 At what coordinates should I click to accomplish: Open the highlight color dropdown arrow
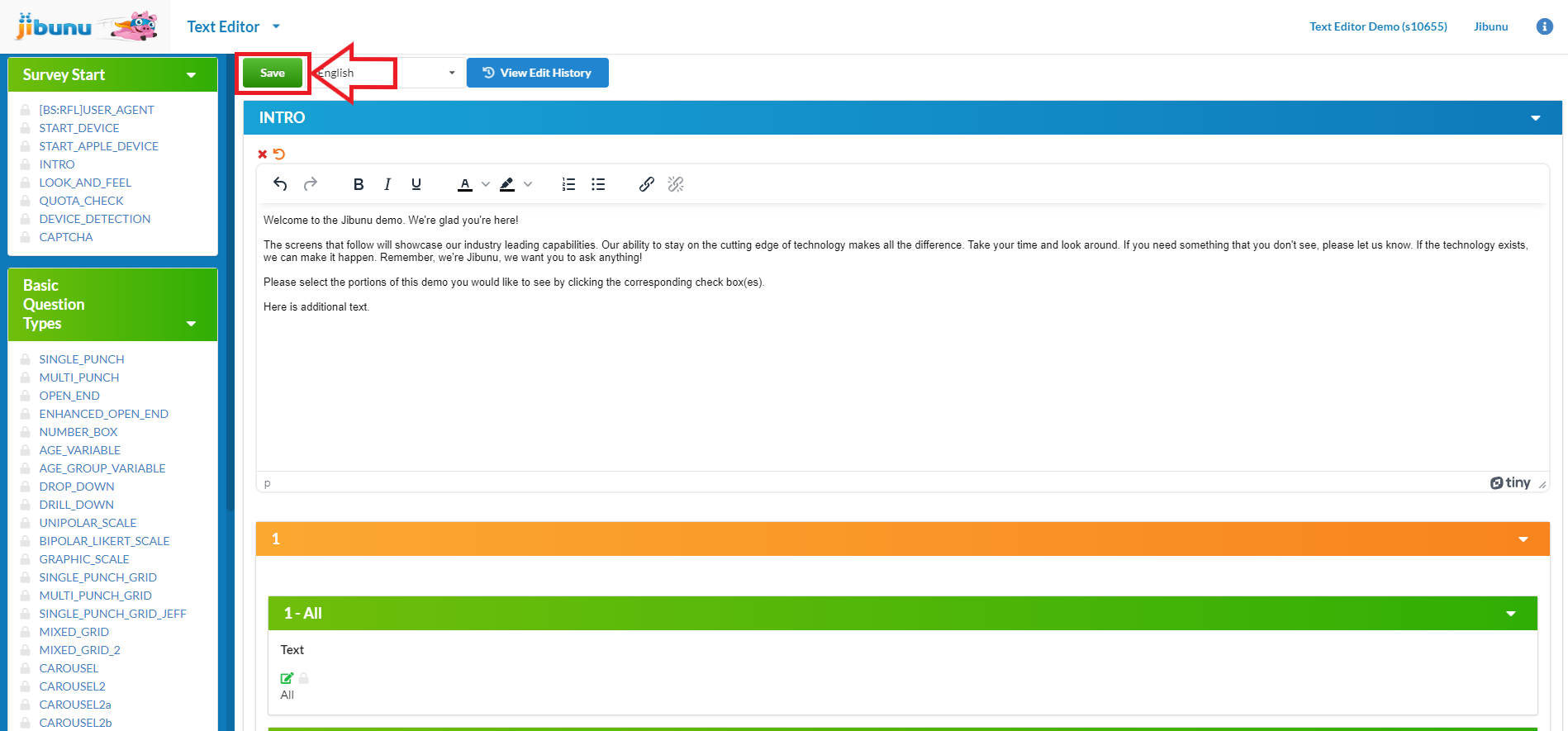pyautogui.click(x=528, y=184)
